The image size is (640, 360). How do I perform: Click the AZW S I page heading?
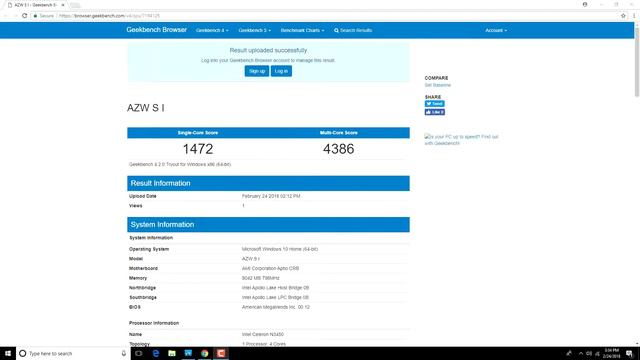click(146, 108)
